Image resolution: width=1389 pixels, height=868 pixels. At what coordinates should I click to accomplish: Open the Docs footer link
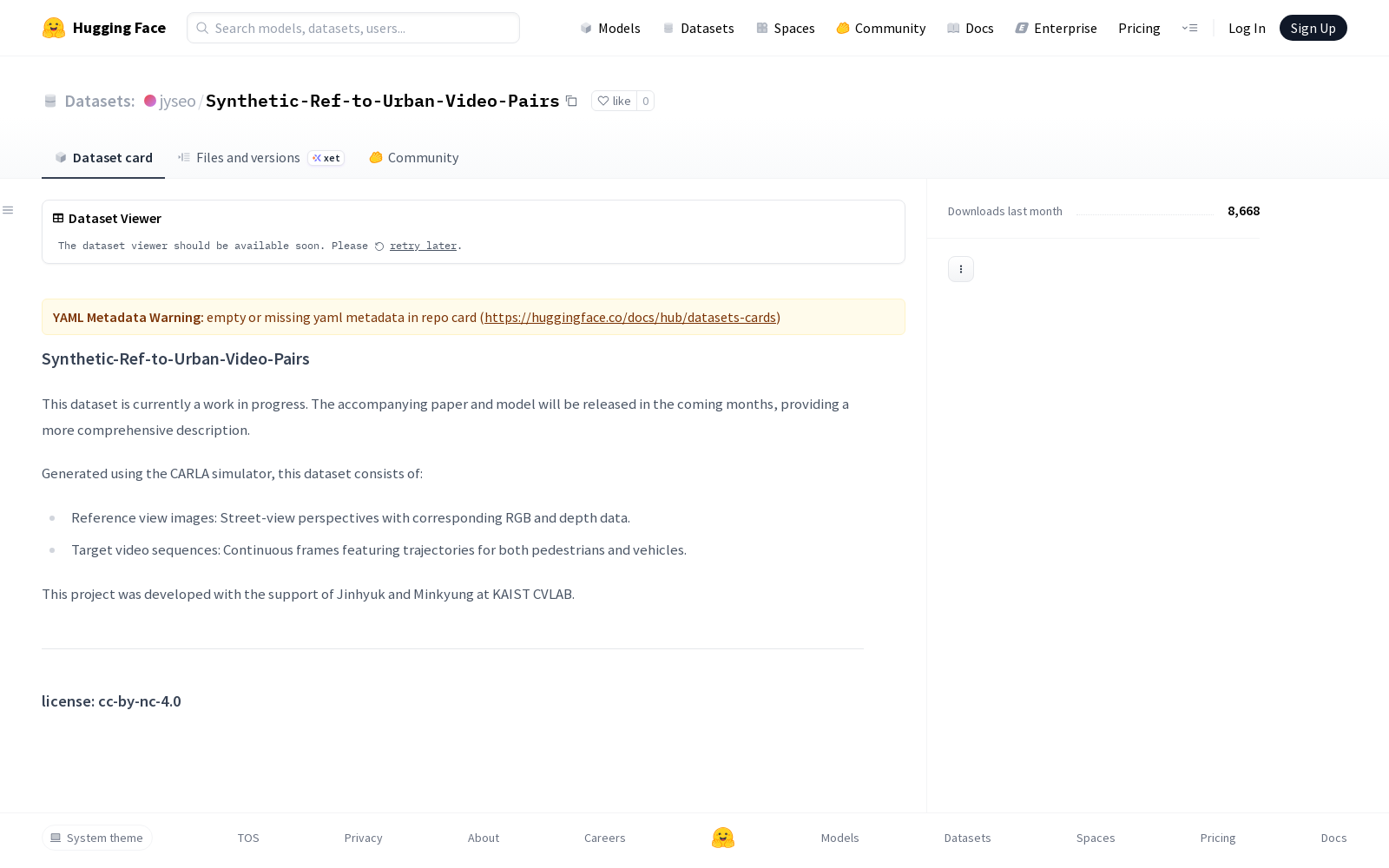click(1334, 838)
